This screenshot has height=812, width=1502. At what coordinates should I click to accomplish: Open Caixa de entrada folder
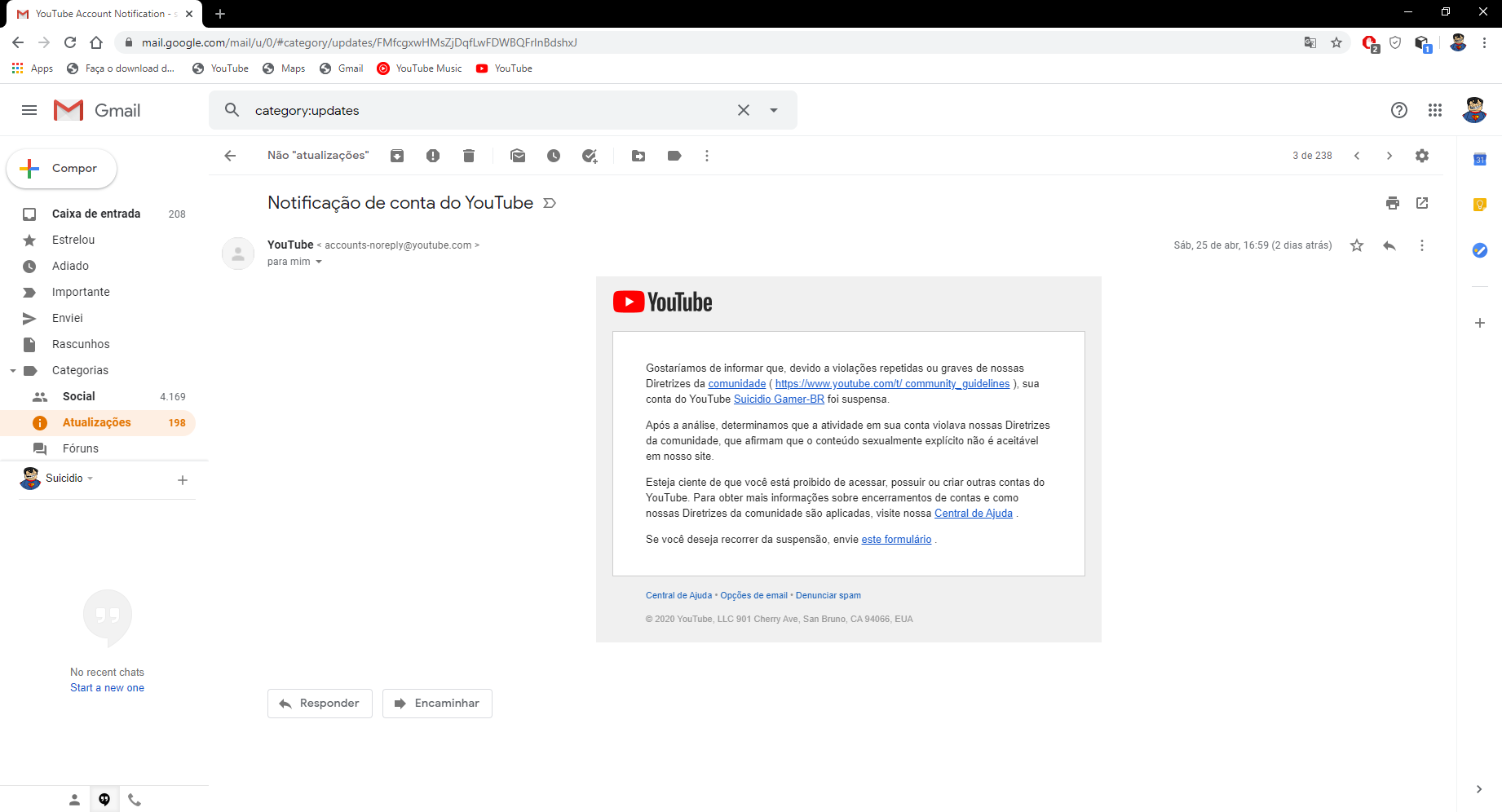(98, 214)
